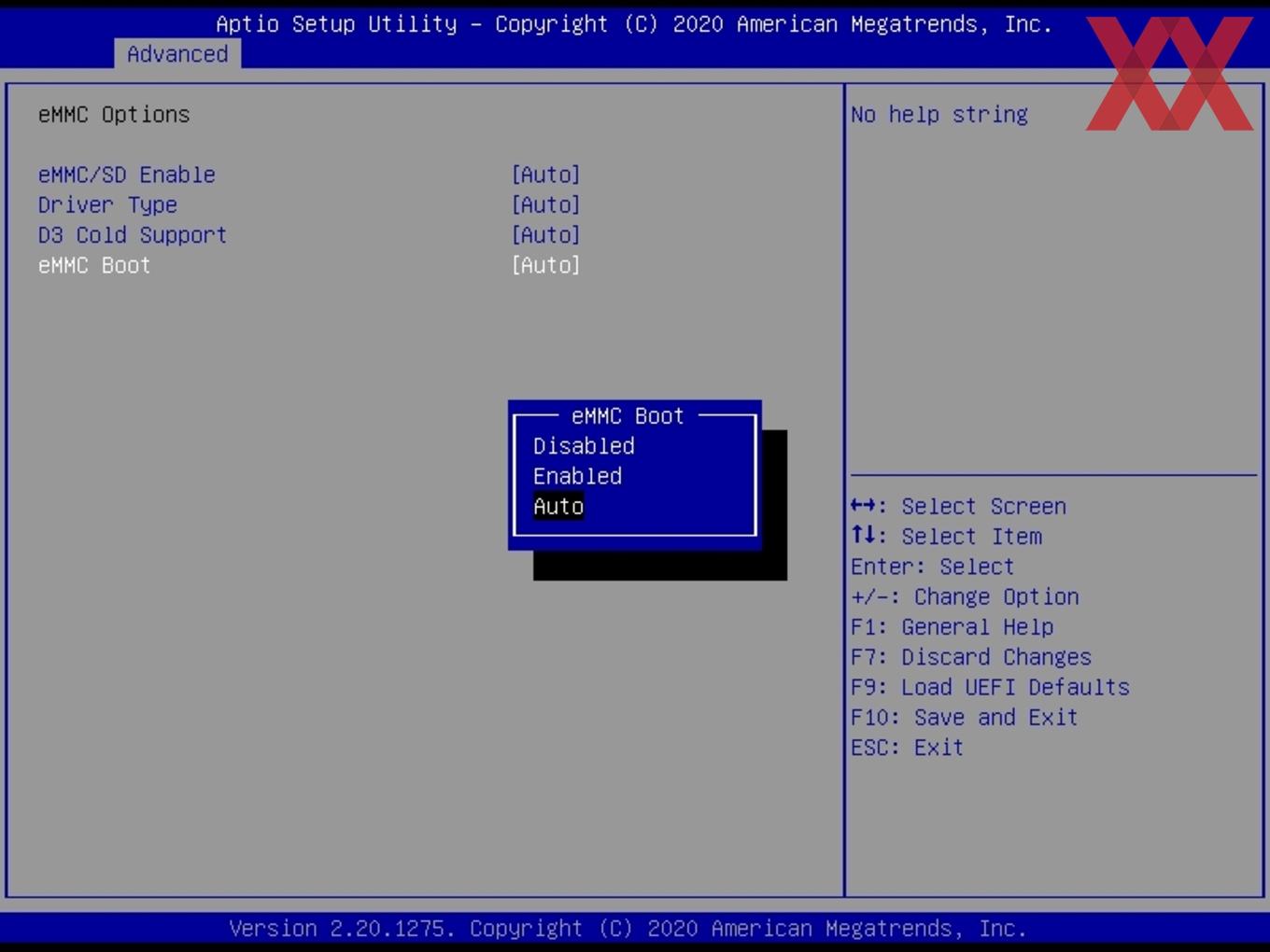The width and height of the screenshot is (1270, 952).
Task: Click the 'ESC: Exit' hint
Action: tap(907, 748)
